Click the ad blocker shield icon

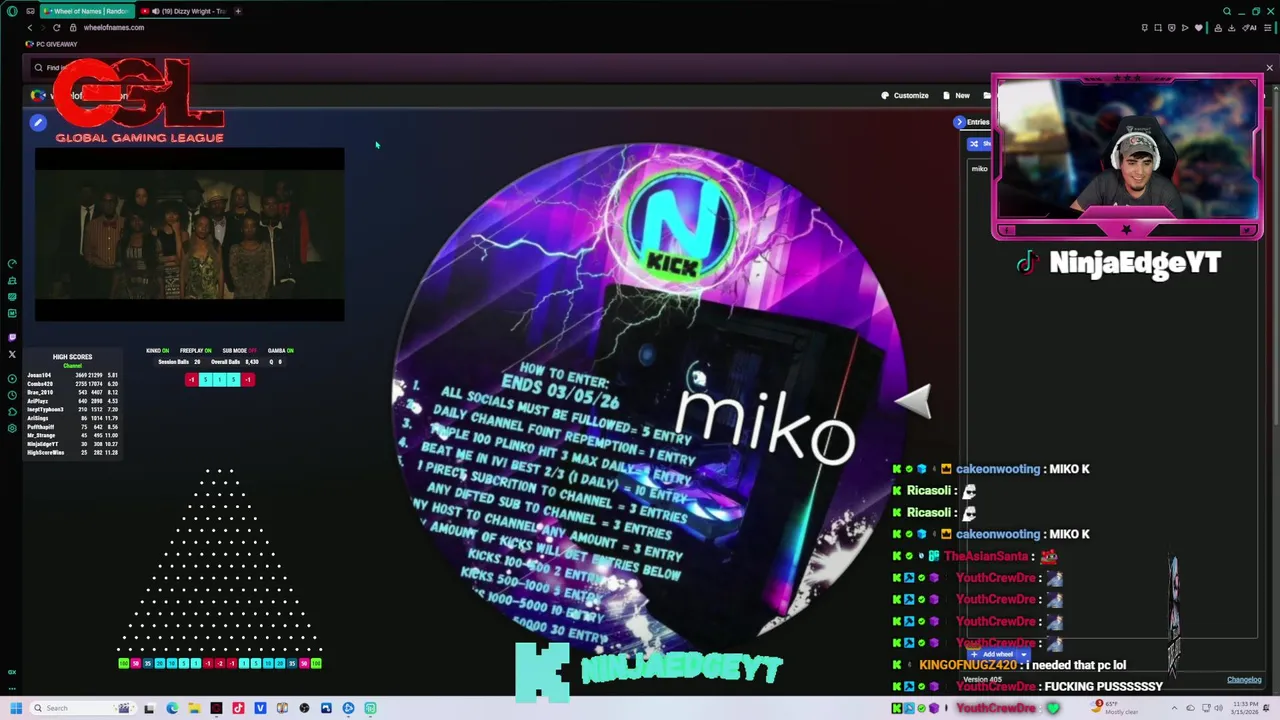[1172, 27]
